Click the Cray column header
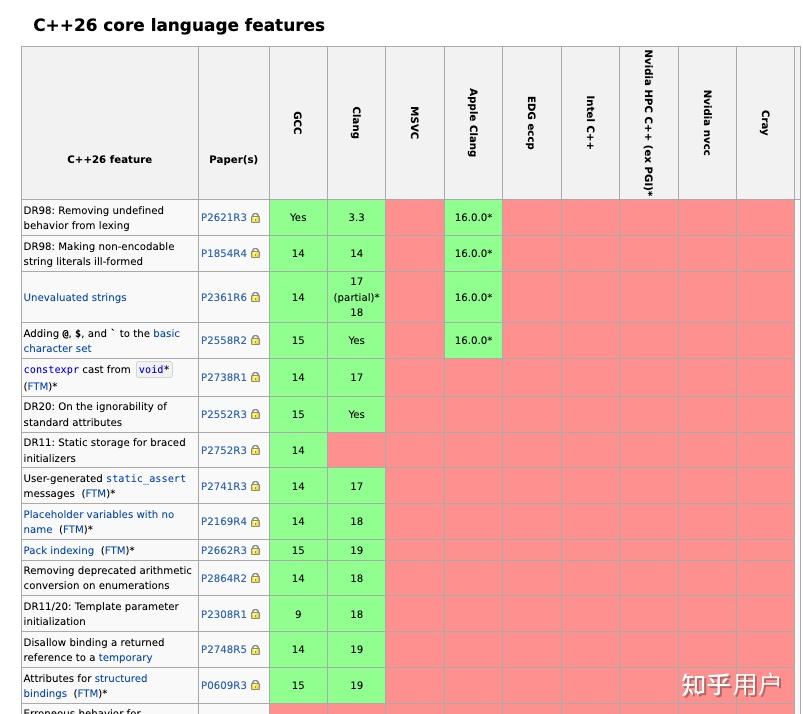Image resolution: width=803 pixels, height=714 pixels. click(x=766, y=123)
